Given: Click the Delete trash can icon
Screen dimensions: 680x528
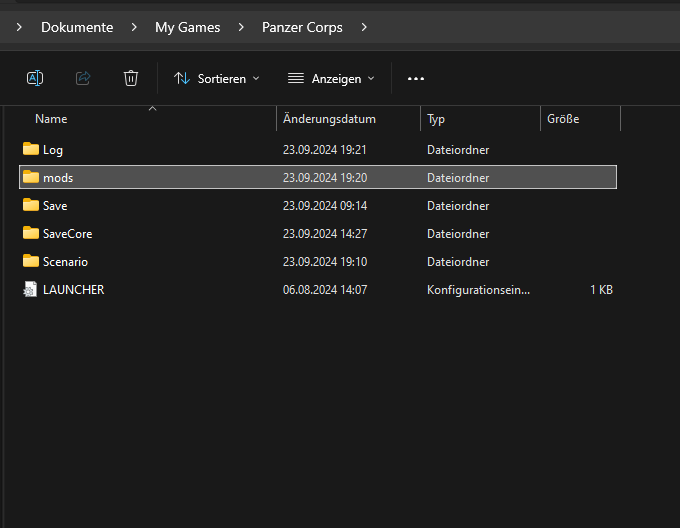Looking at the screenshot, I should [x=131, y=78].
